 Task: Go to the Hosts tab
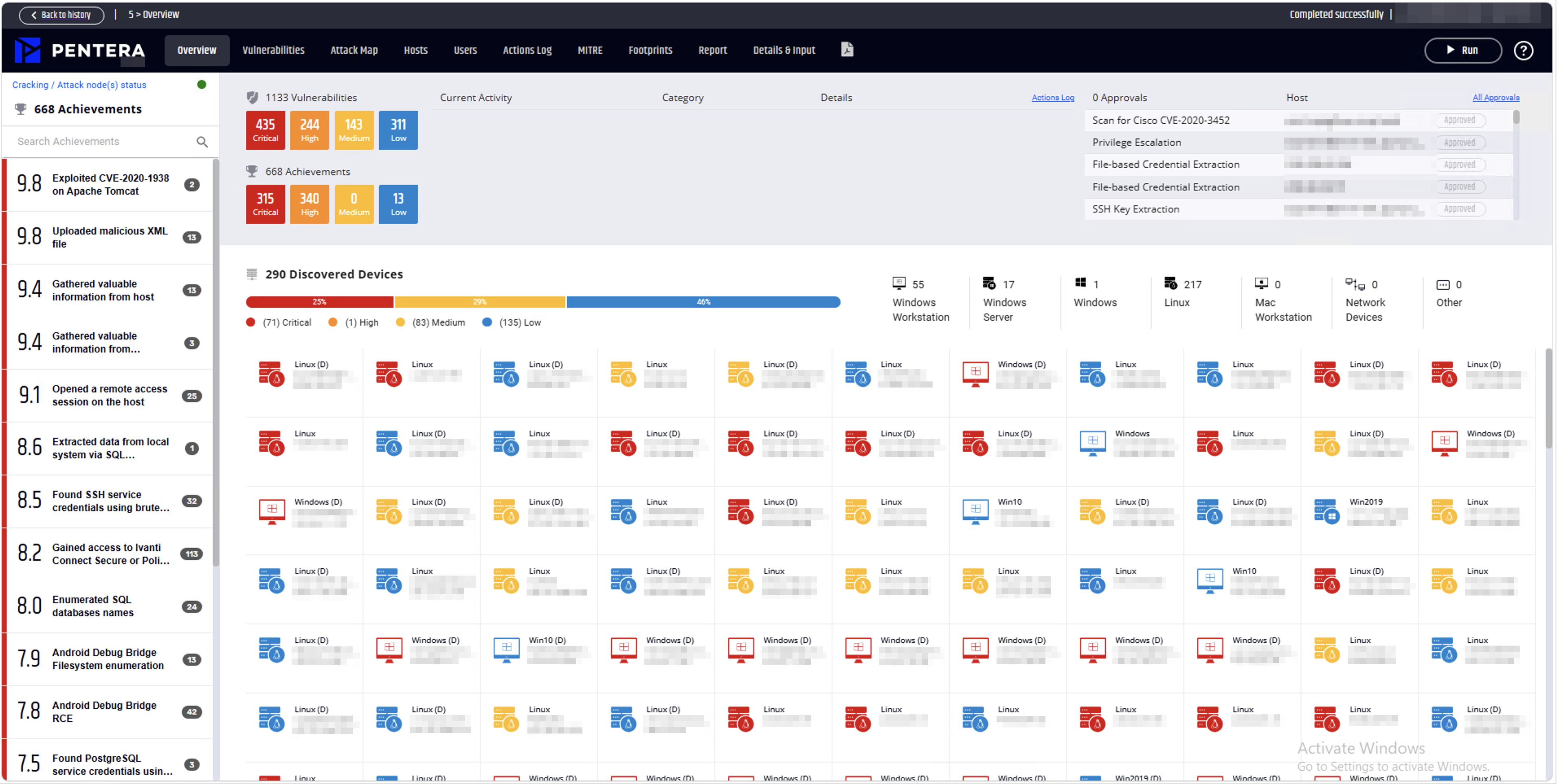pos(416,50)
